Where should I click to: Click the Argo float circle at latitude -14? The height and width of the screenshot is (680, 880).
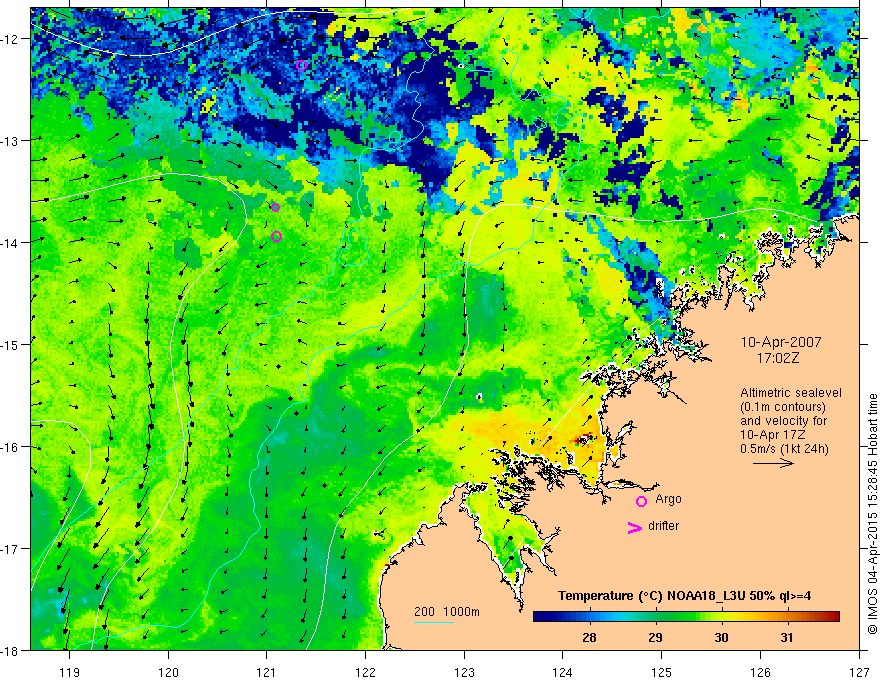(276, 236)
